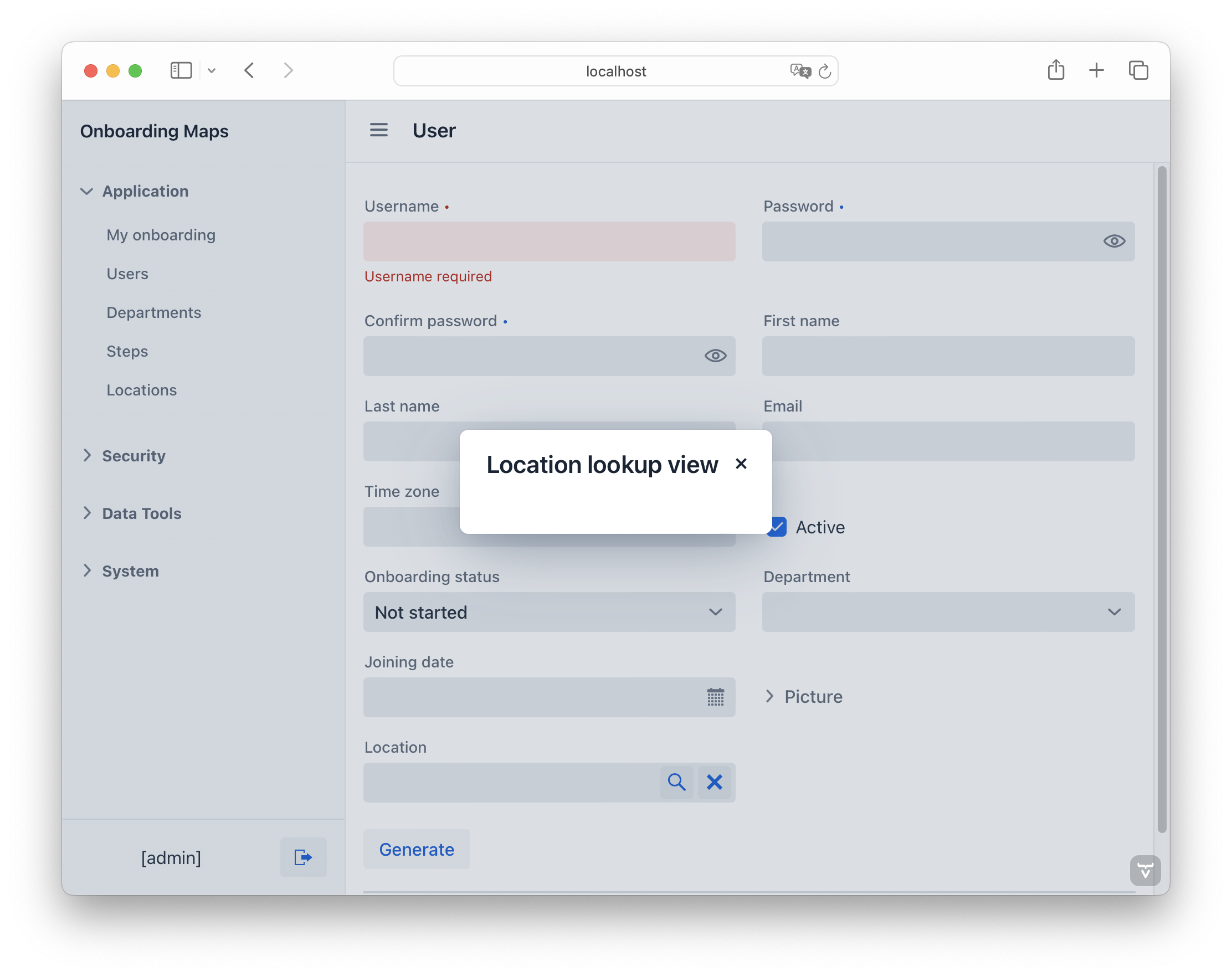Search for a location using the magnifier icon
Viewport: 1232px width, 977px height.
pos(676,782)
